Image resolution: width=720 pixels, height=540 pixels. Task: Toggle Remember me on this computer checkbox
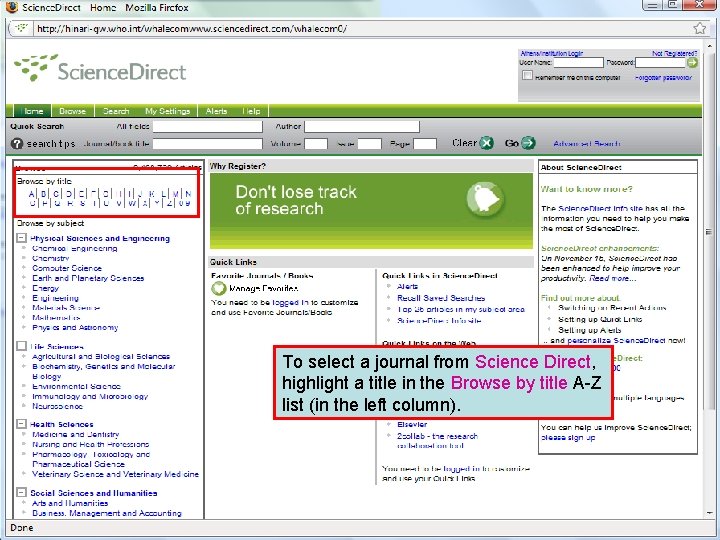(527, 76)
